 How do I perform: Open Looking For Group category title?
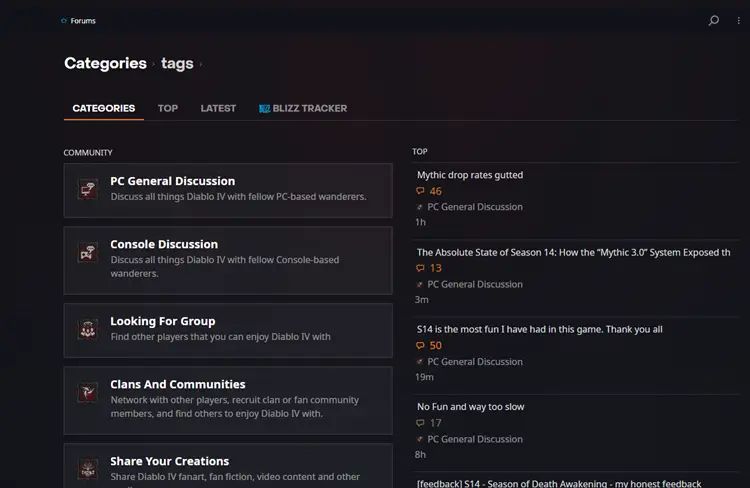(163, 322)
